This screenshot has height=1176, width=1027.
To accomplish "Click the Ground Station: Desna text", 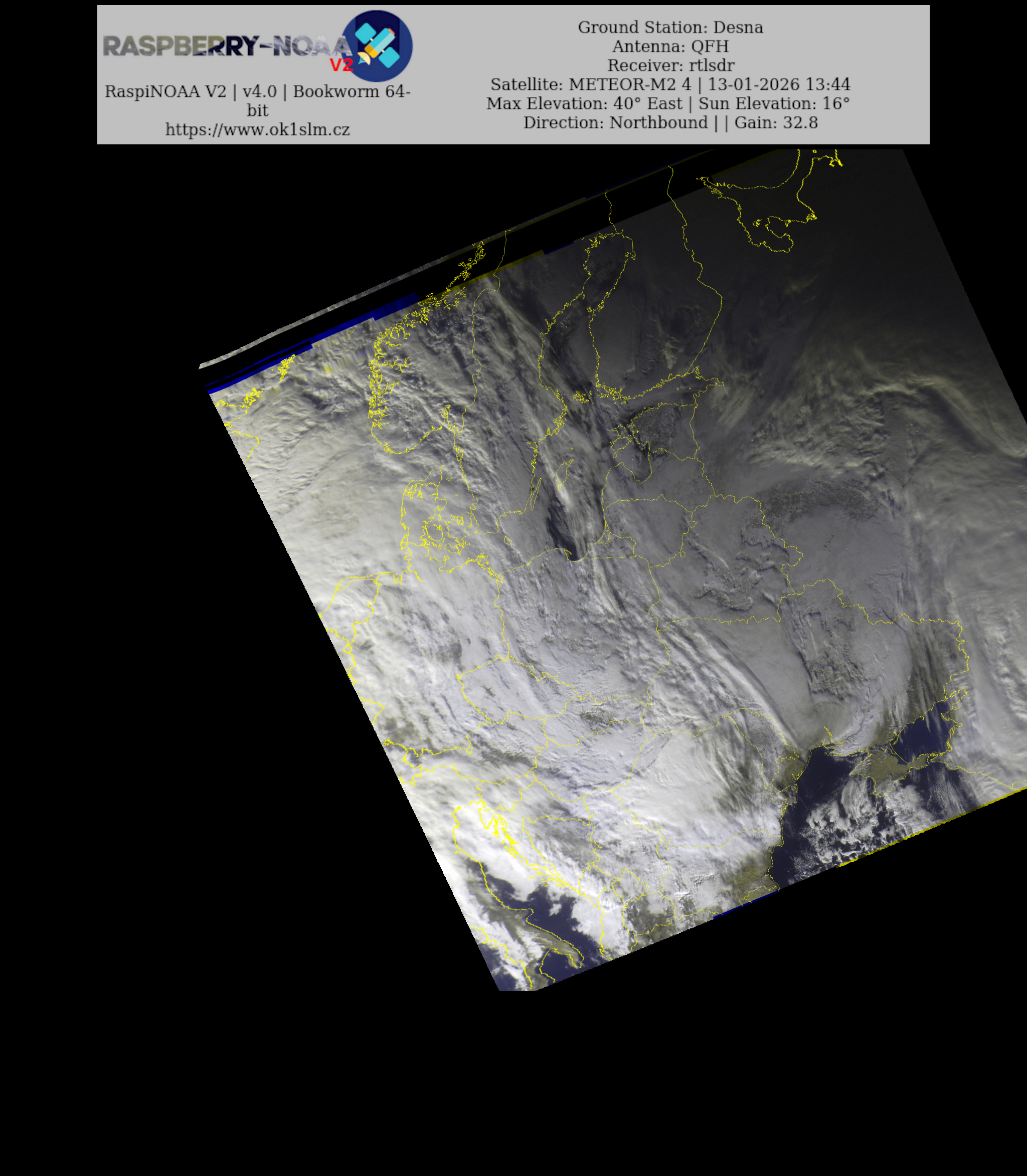I will pos(670,28).
